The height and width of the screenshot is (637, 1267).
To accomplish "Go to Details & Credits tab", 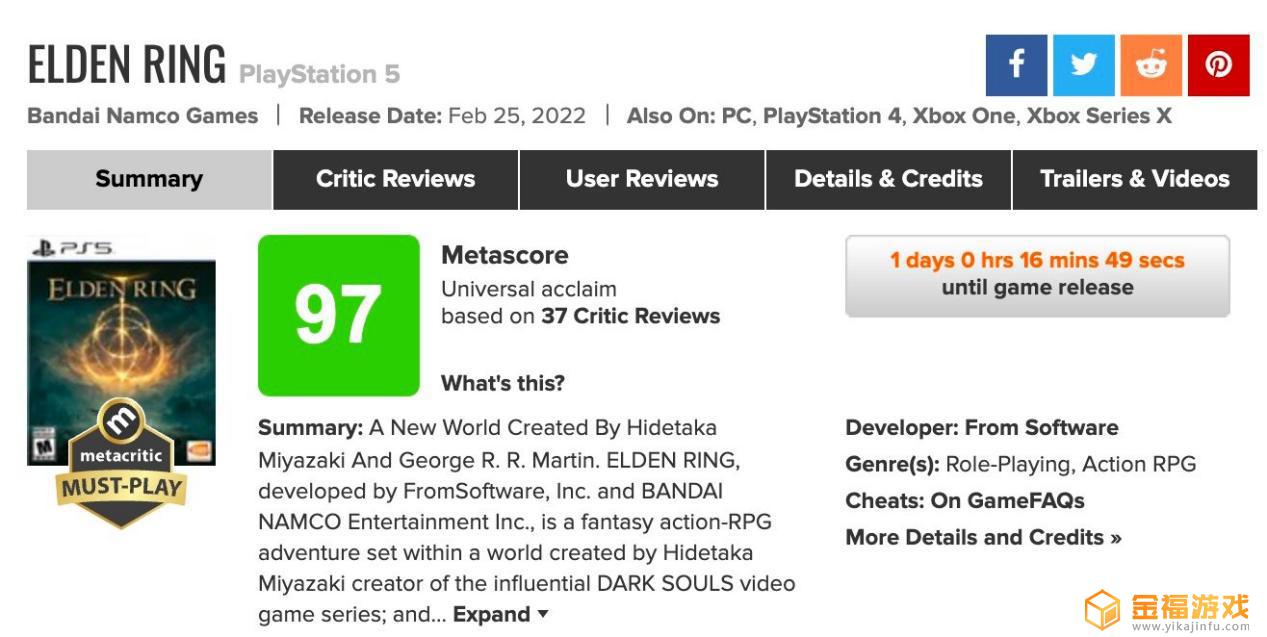I will pyautogui.click(x=888, y=179).
